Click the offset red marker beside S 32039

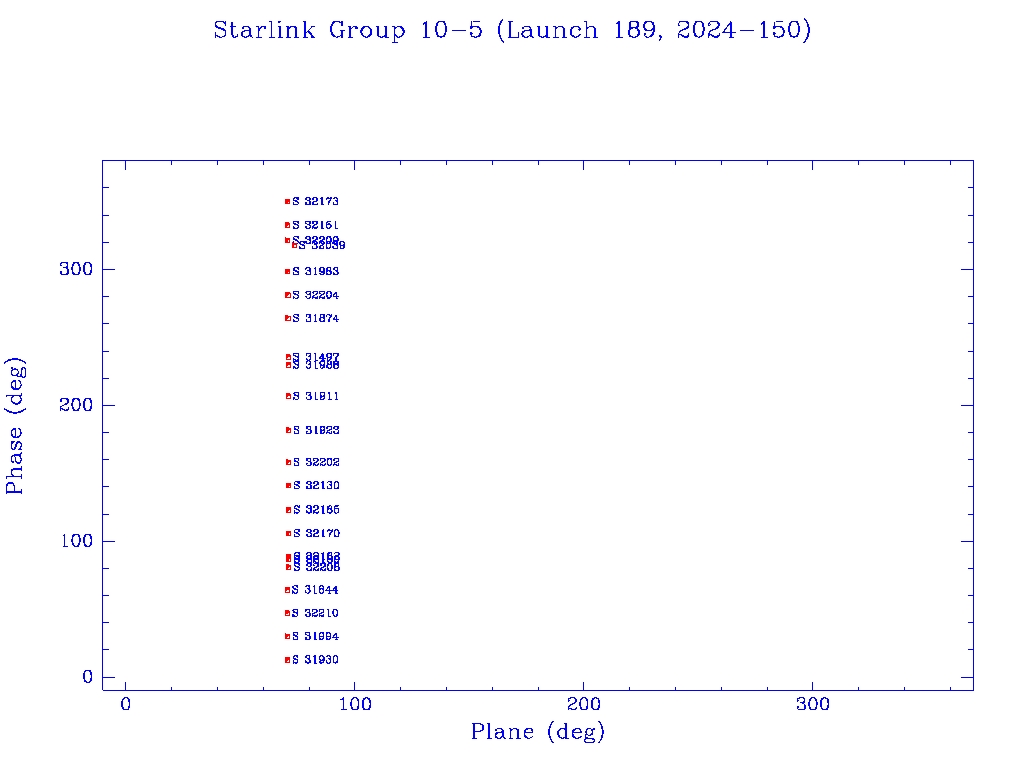(x=295, y=246)
